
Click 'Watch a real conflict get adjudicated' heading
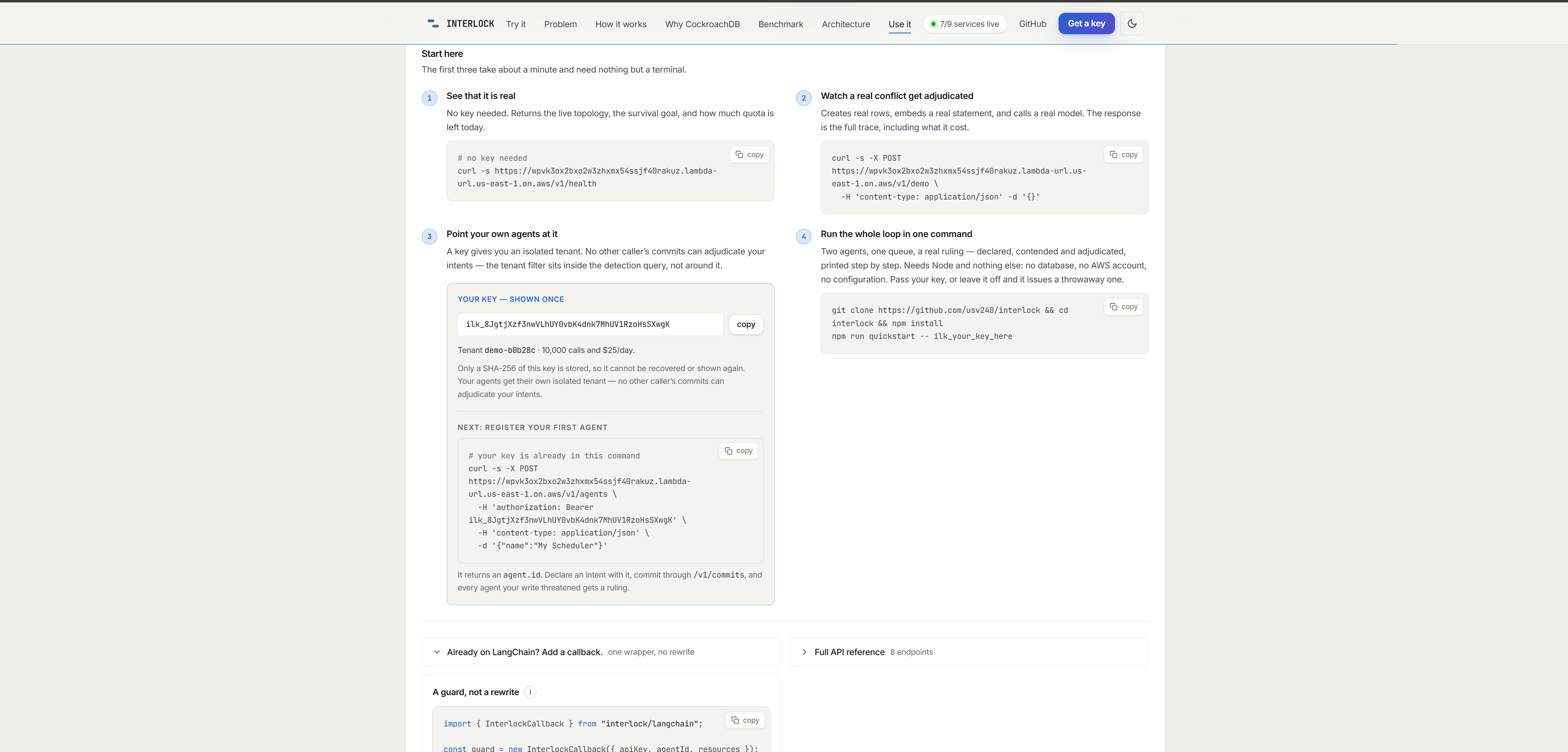897,96
